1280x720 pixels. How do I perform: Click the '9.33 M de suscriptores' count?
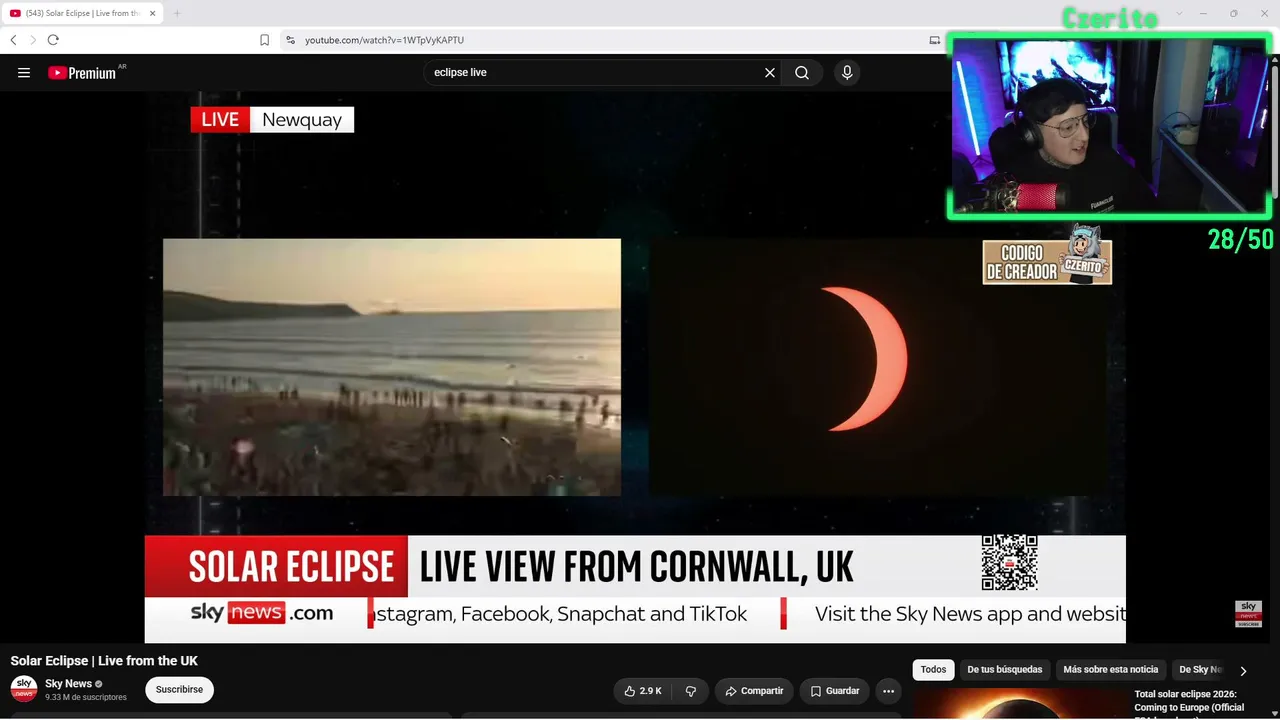[86, 697]
